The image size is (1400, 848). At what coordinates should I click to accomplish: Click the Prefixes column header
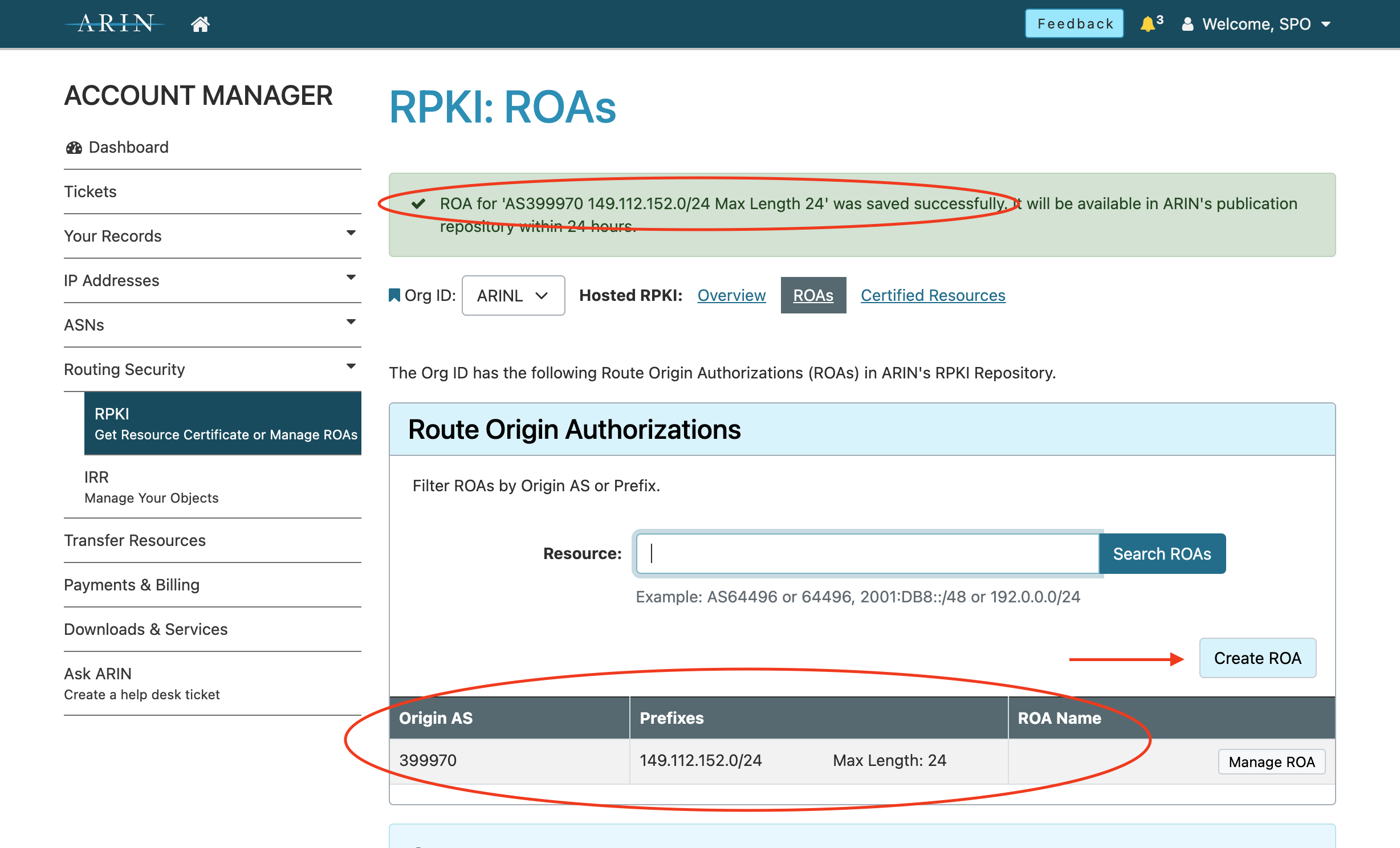pos(819,718)
